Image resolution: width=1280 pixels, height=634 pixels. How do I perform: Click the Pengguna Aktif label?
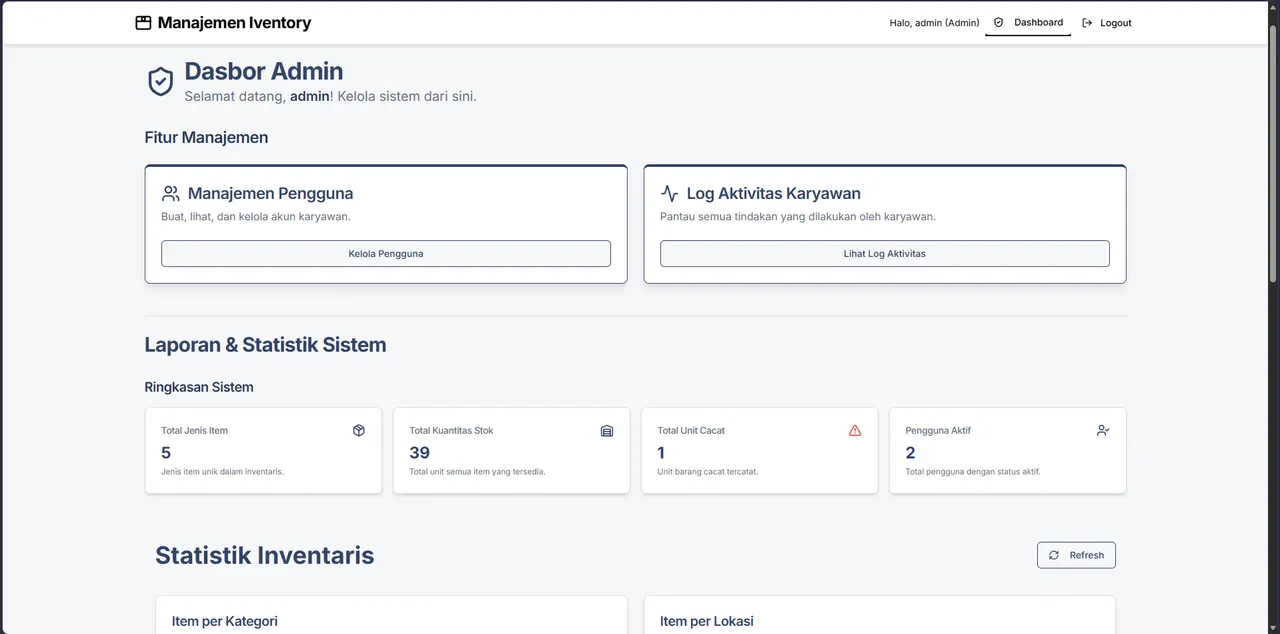[x=938, y=431]
